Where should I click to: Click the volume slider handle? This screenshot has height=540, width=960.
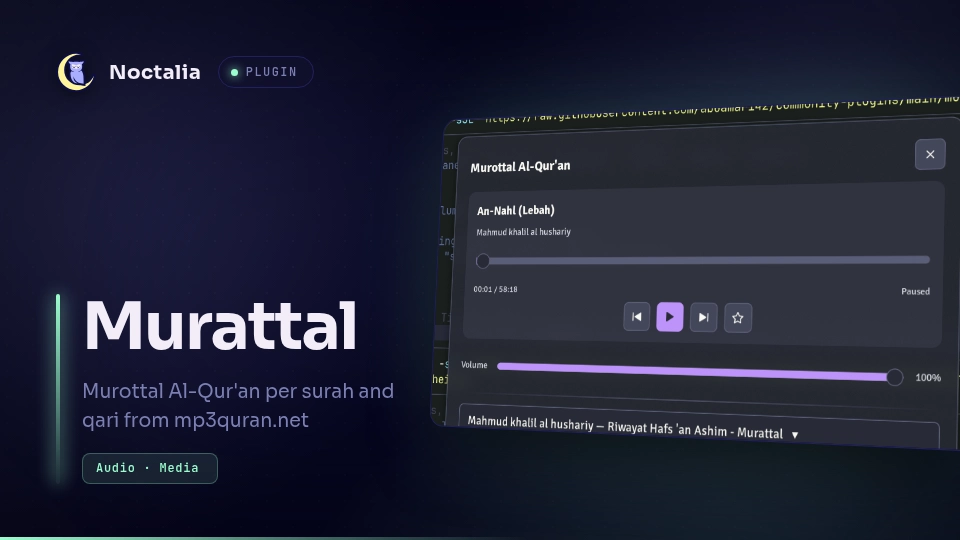894,377
